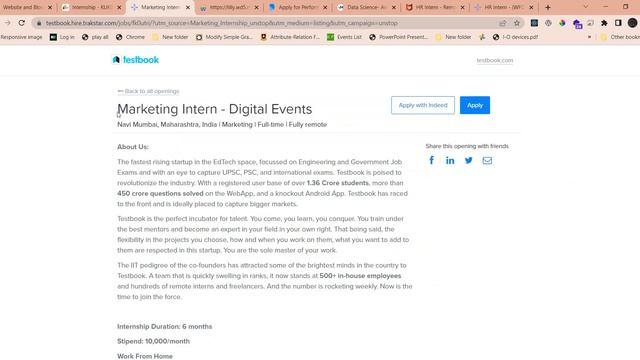Image resolution: width=640 pixels, height=360 pixels.
Task: Click Internship Duration: 6 months text
Action: click(x=164, y=327)
